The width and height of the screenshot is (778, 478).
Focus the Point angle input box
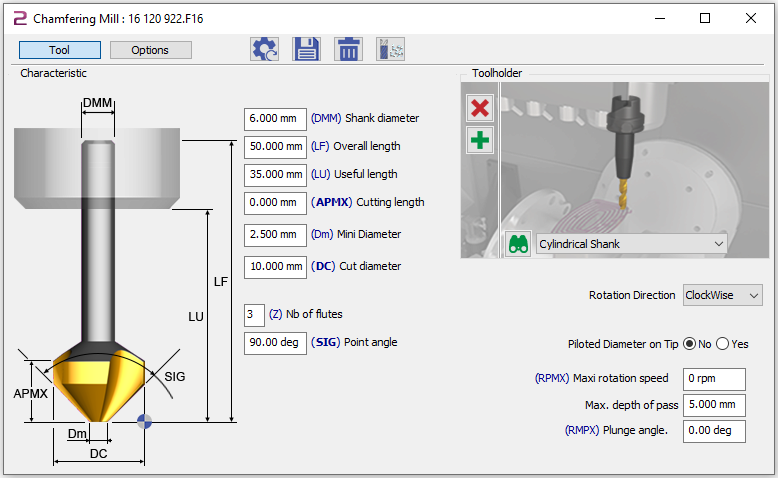[x=275, y=343]
